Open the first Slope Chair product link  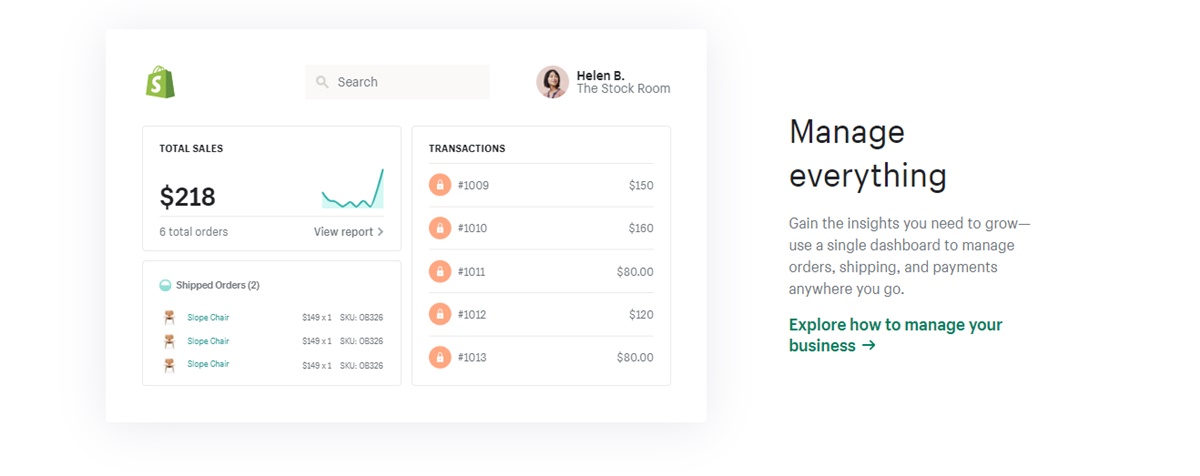[208, 318]
